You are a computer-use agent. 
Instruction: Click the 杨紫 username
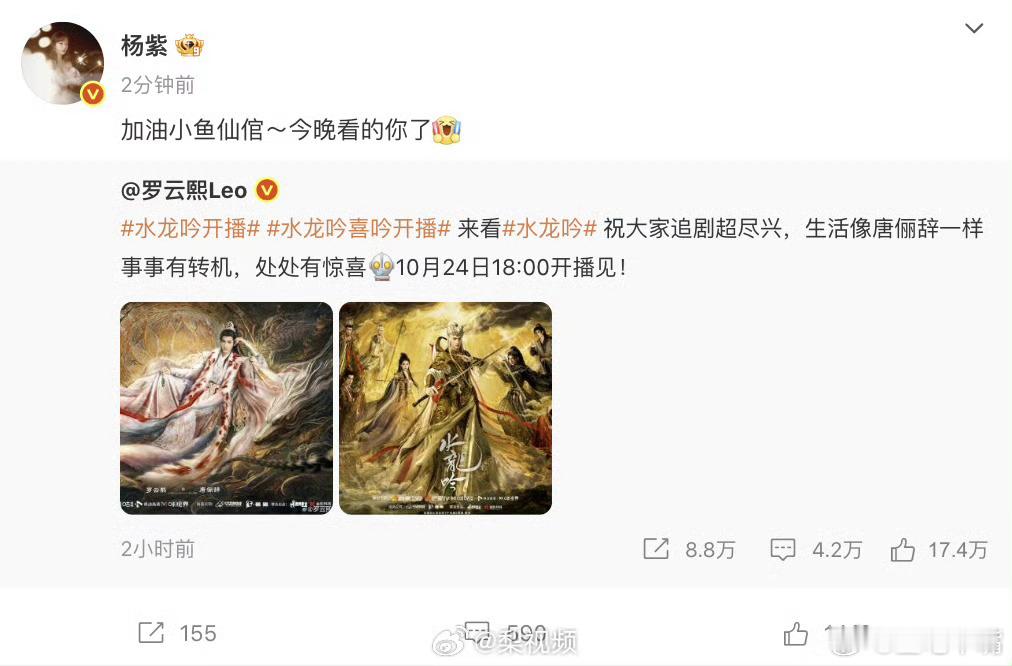pos(144,46)
